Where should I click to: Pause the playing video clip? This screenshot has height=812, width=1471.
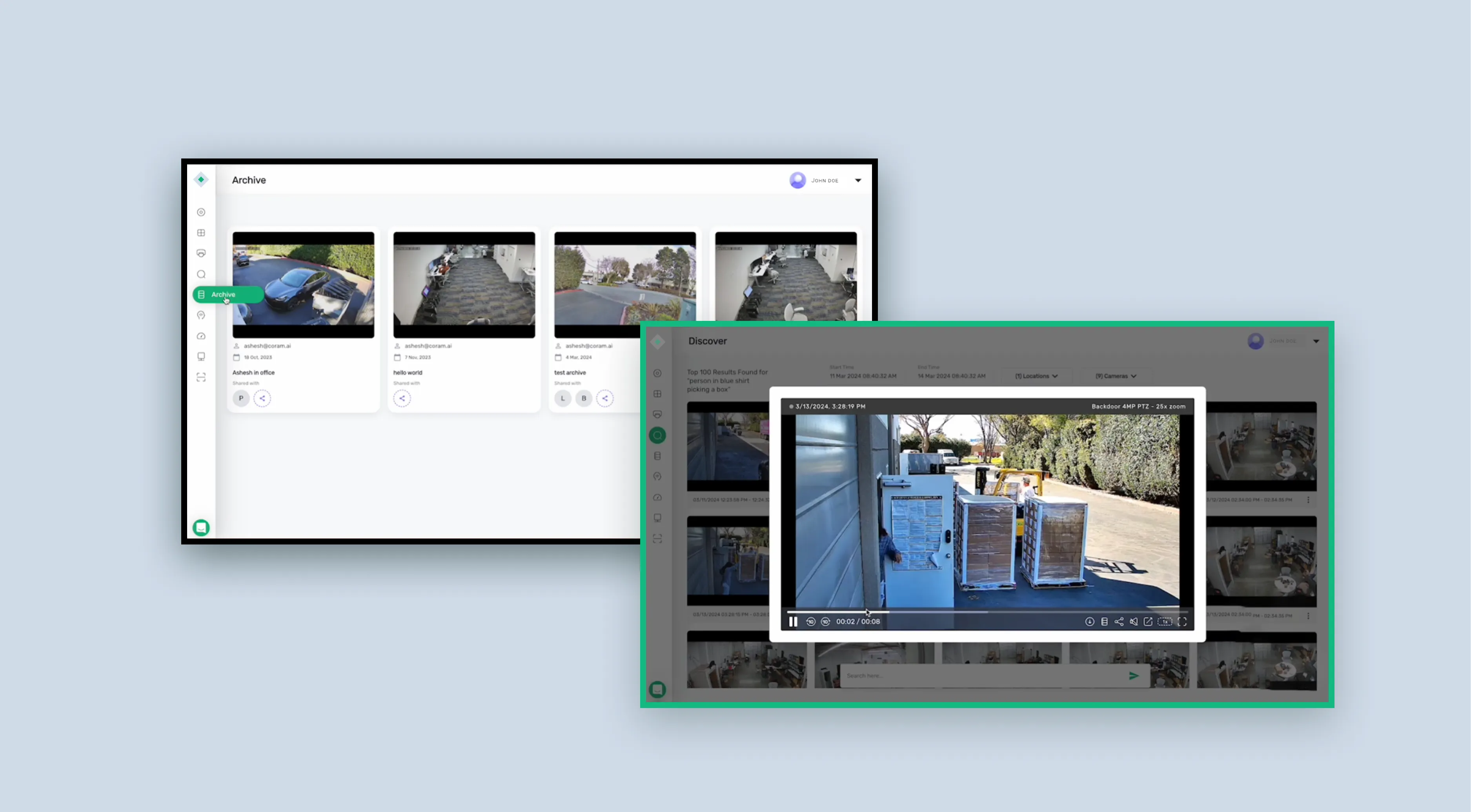[x=793, y=621]
